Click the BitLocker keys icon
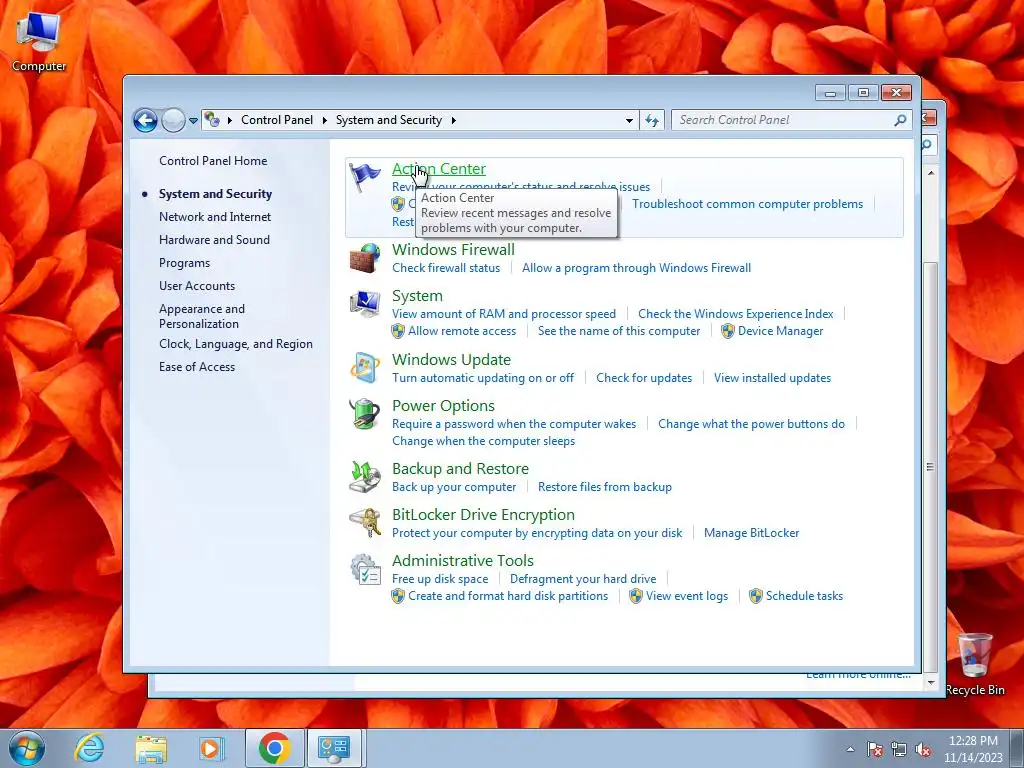This screenshot has width=1024, height=768. [364, 522]
